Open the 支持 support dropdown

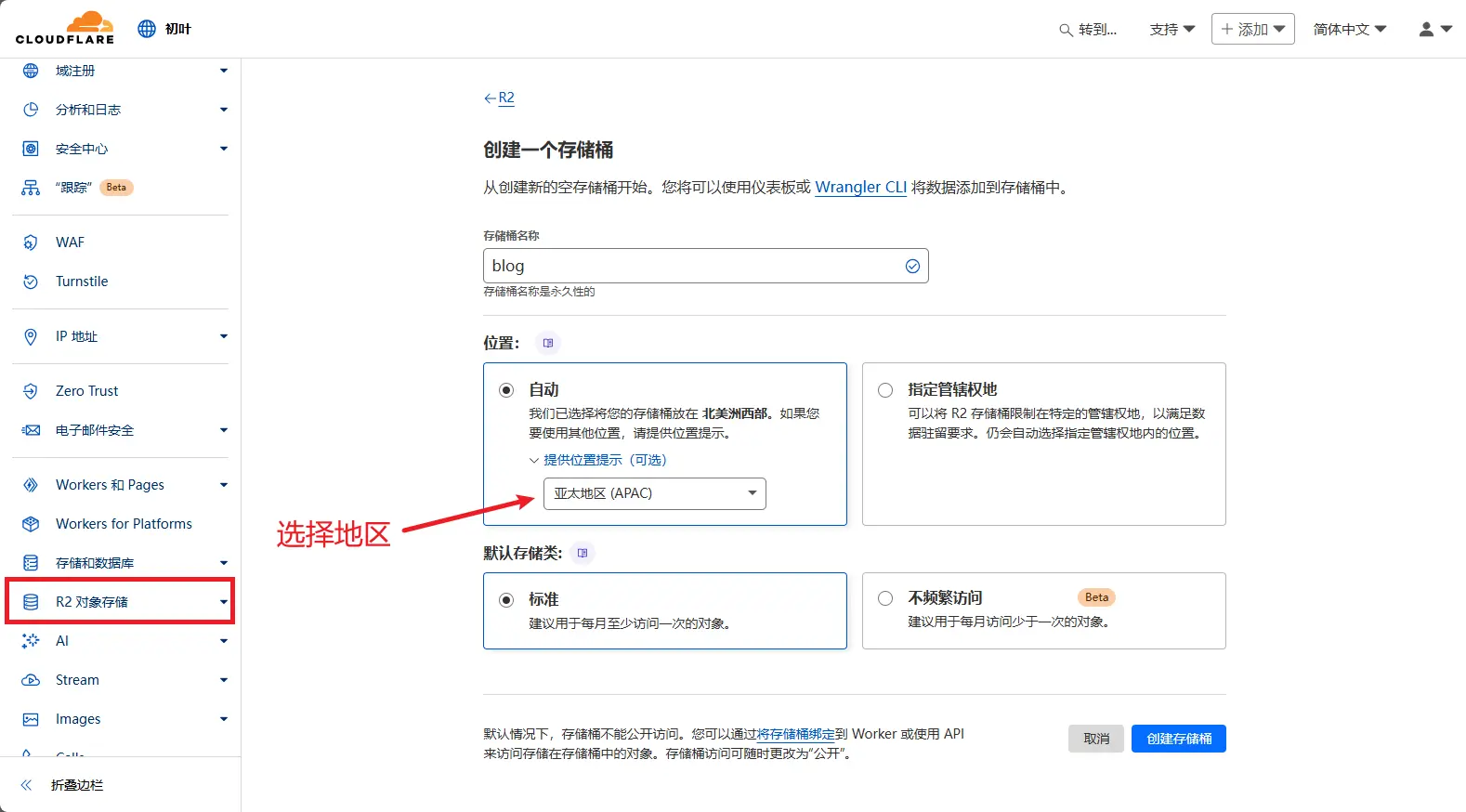click(x=1172, y=30)
